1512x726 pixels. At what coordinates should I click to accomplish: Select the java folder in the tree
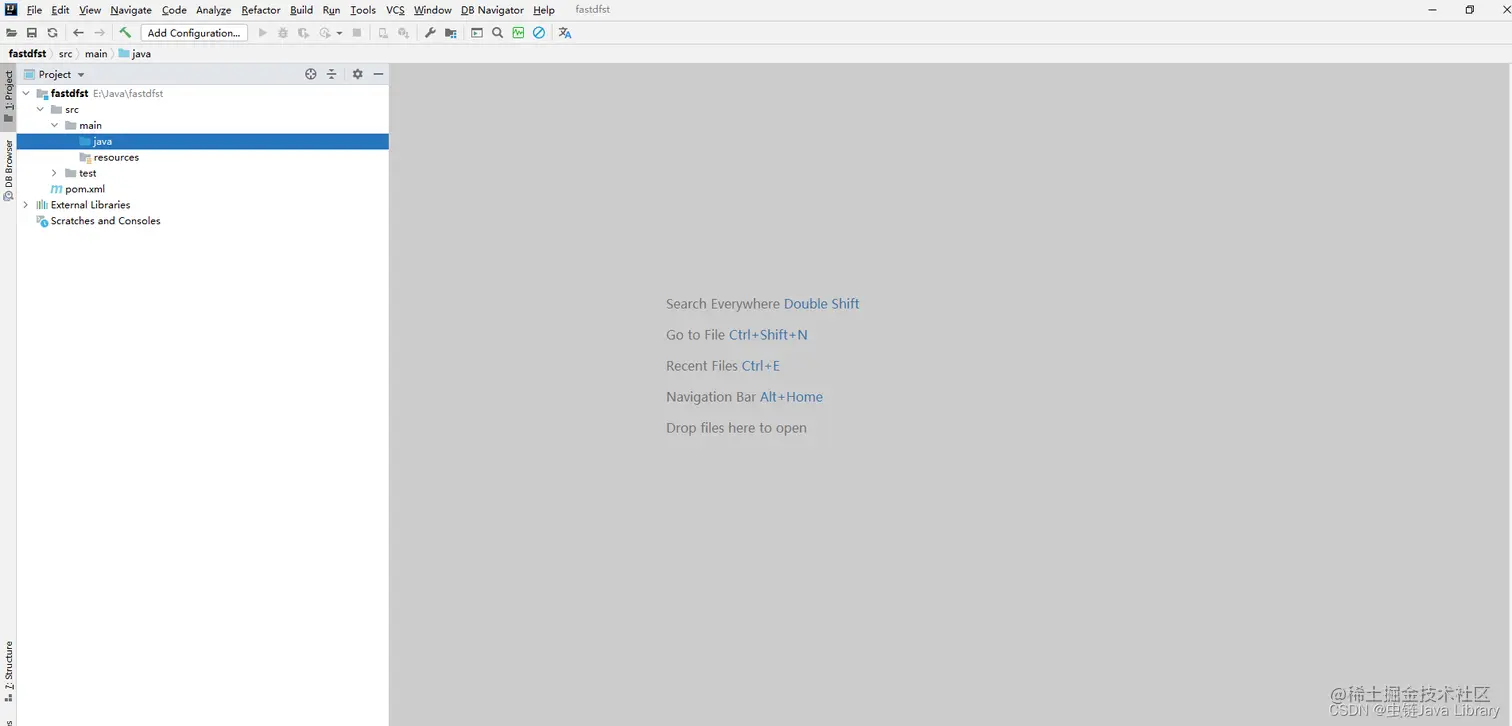202,141
